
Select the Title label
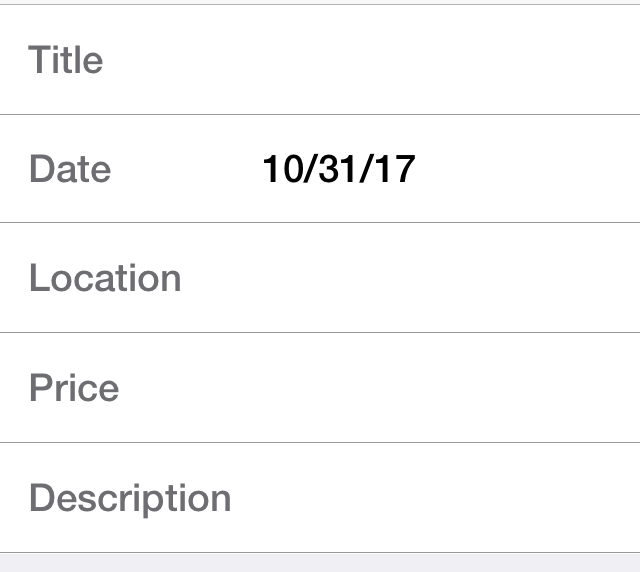point(65,60)
